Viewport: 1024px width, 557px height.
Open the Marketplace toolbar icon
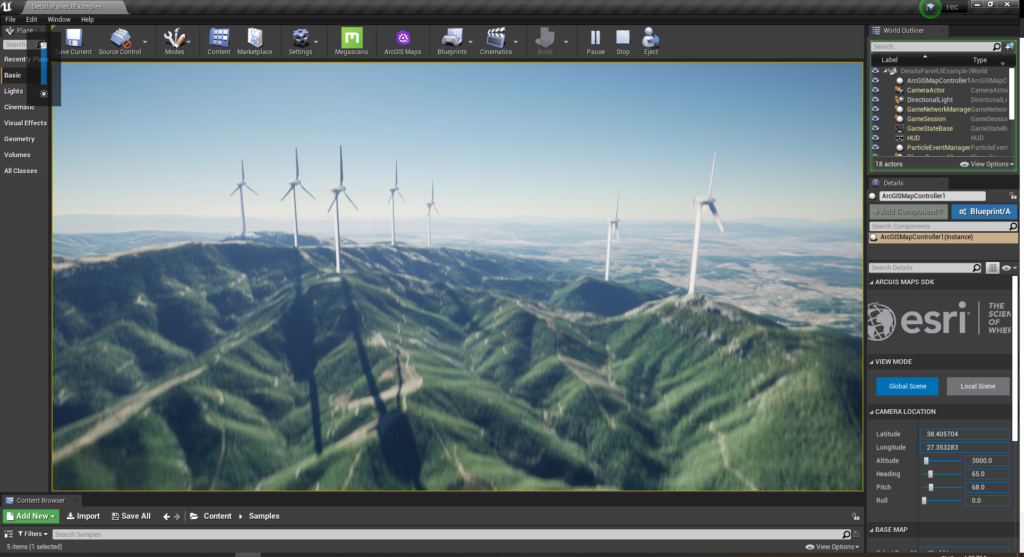(x=255, y=41)
